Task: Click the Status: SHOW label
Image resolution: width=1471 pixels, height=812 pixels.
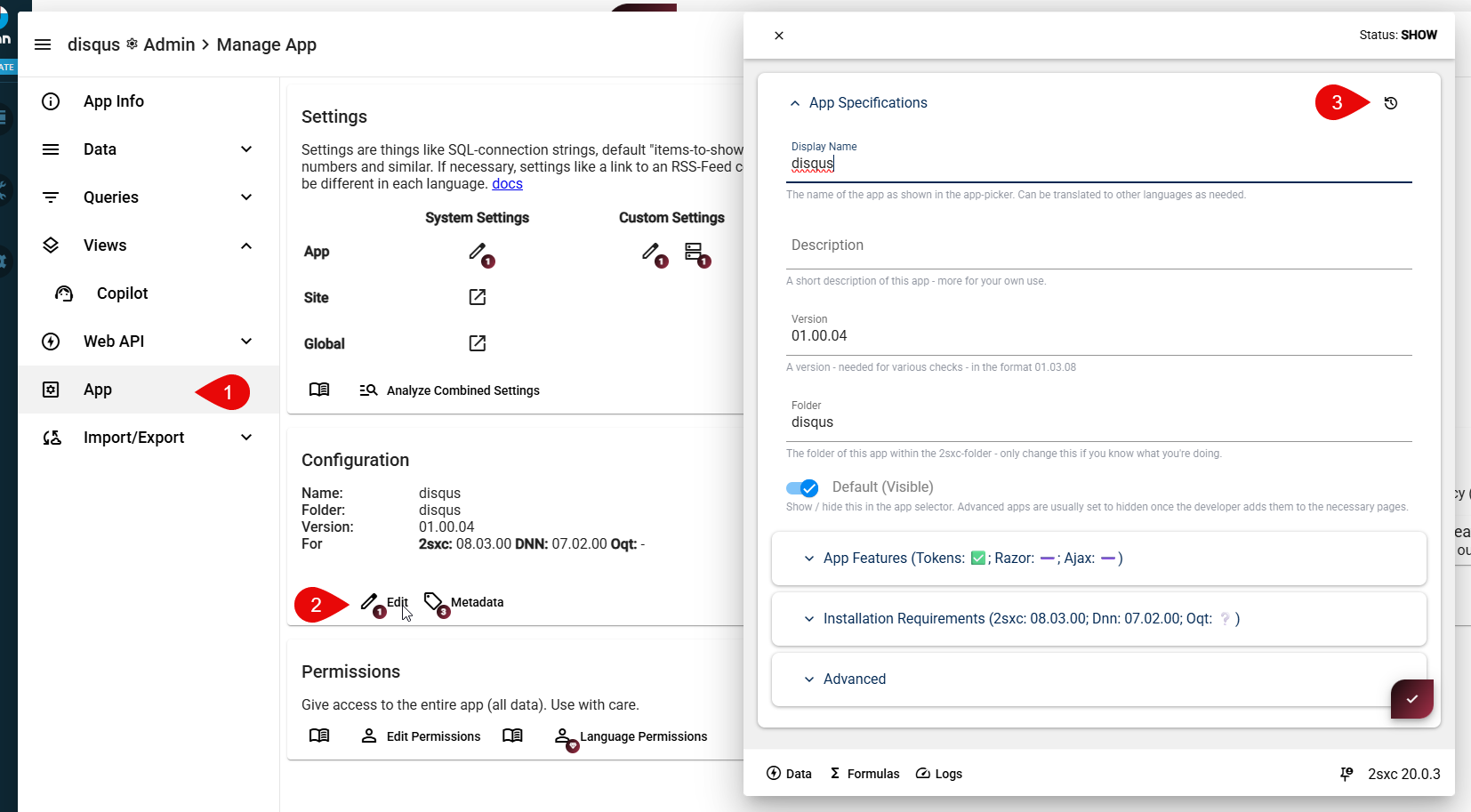Action: tap(1398, 35)
